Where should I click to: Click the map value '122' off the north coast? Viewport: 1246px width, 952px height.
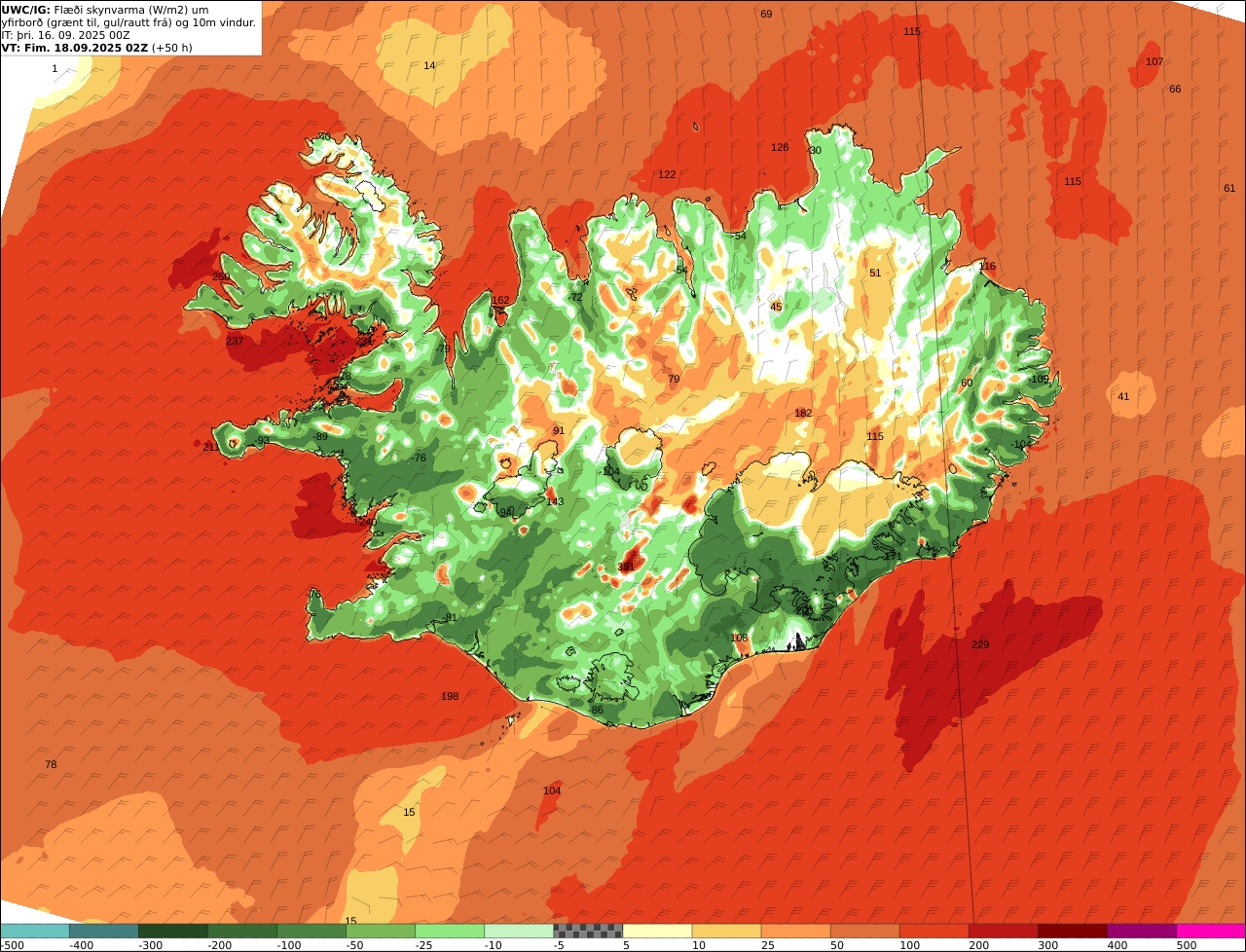coord(667,175)
